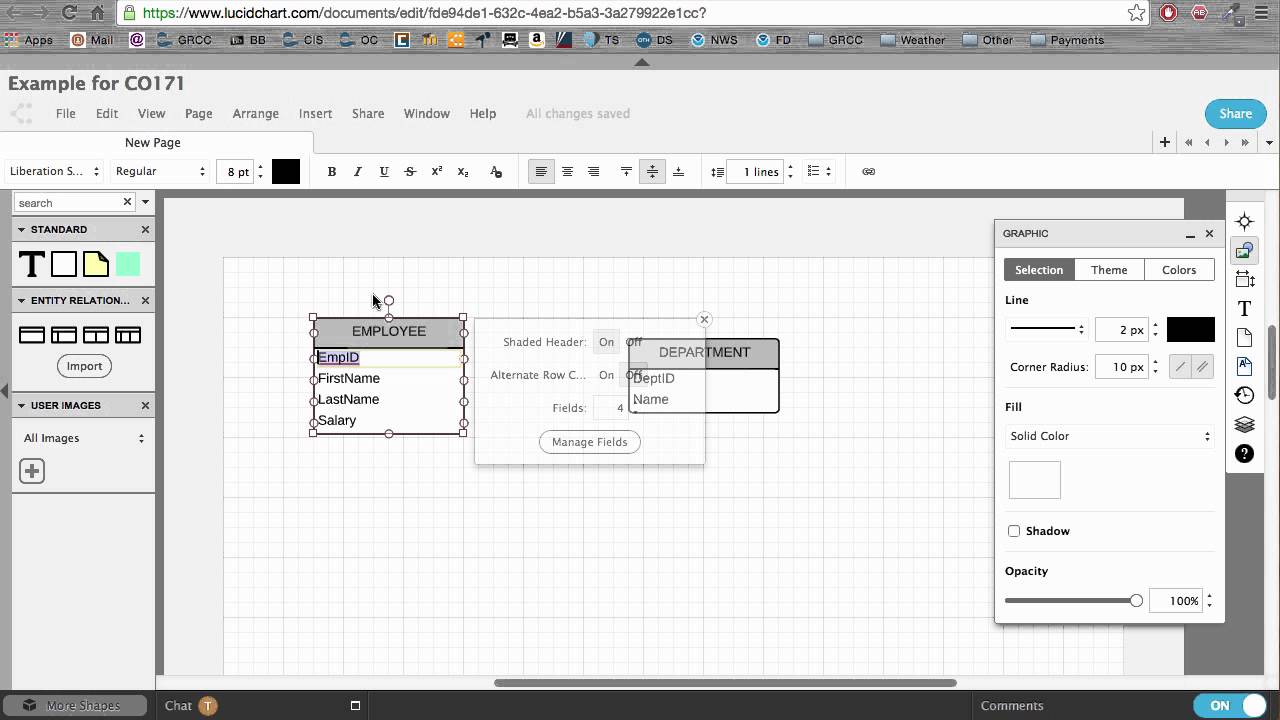Collapse the Standard shapes section
The width and height of the screenshot is (1280, 720).
point(22,229)
